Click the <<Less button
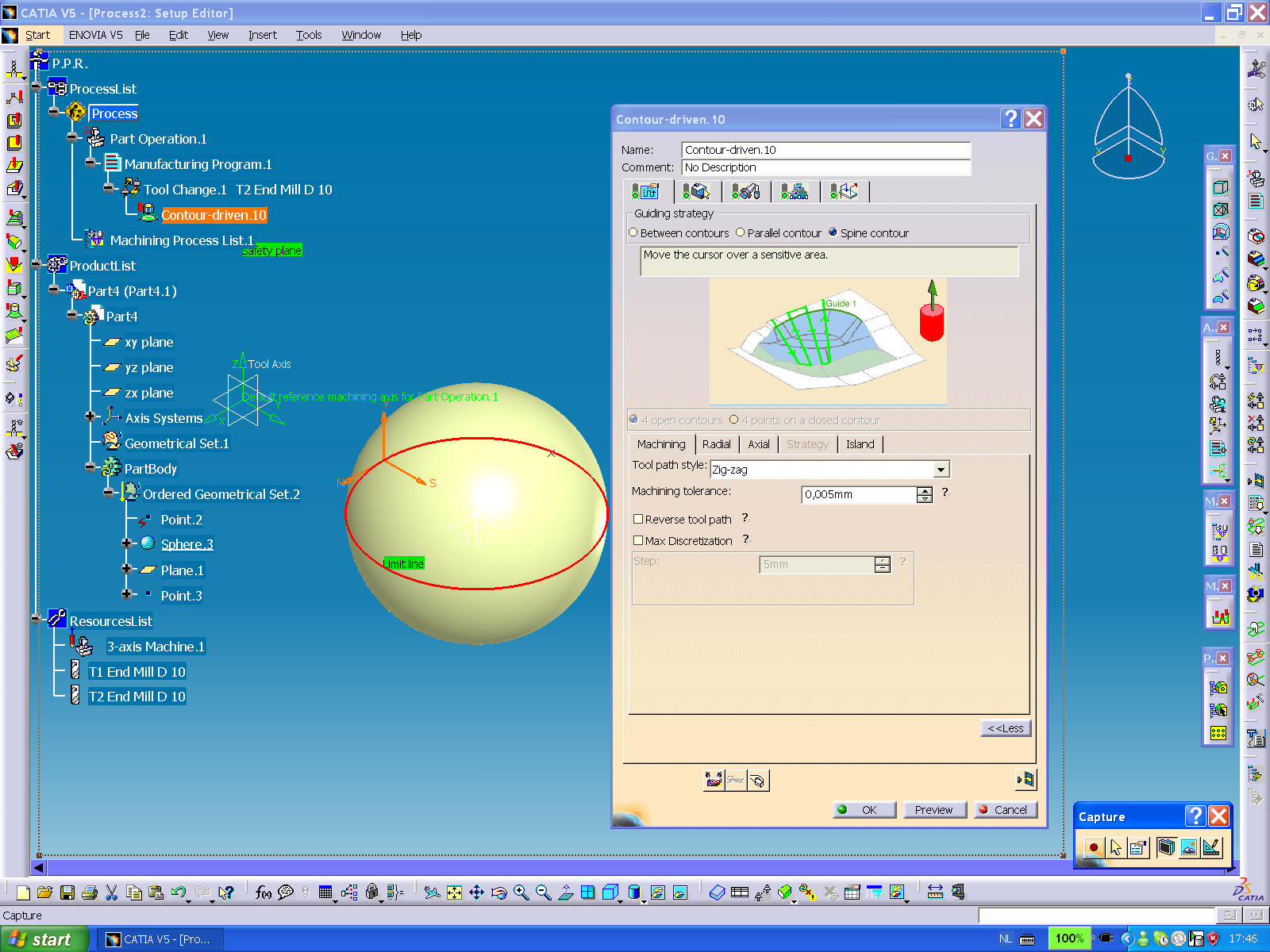Screen dimensions: 1270x952 coord(1006,728)
